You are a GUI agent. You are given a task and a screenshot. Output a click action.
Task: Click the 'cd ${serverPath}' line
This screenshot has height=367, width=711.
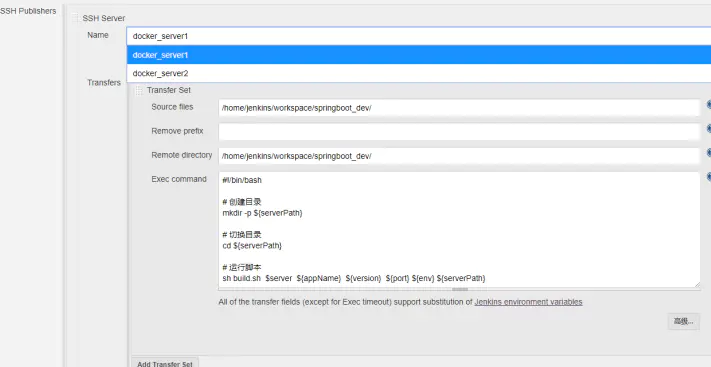(x=252, y=245)
